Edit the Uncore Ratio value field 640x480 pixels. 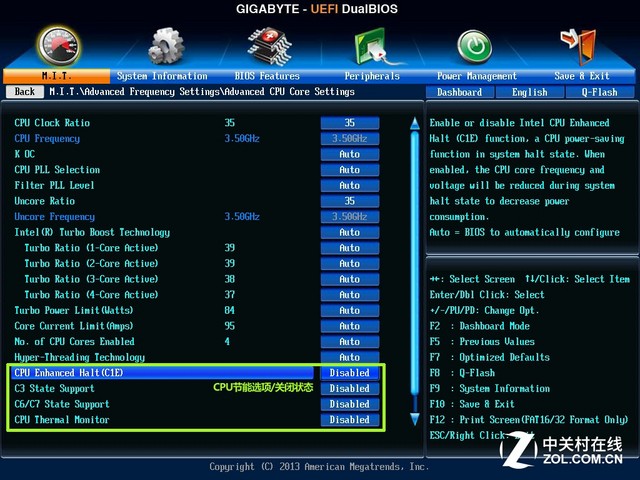[x=350, y=201]
